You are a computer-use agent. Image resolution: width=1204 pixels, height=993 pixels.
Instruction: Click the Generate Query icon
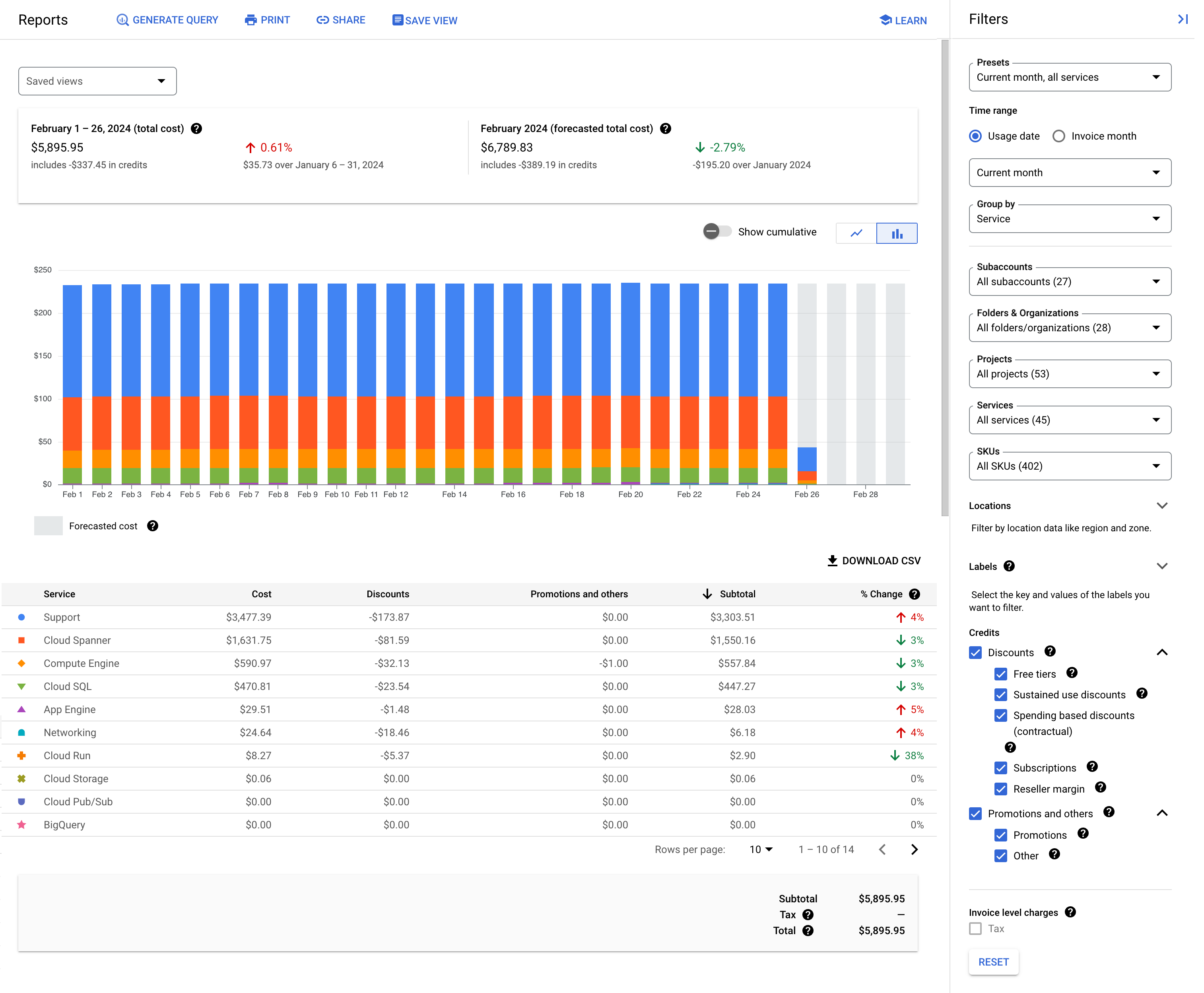[x=120, y=19]
